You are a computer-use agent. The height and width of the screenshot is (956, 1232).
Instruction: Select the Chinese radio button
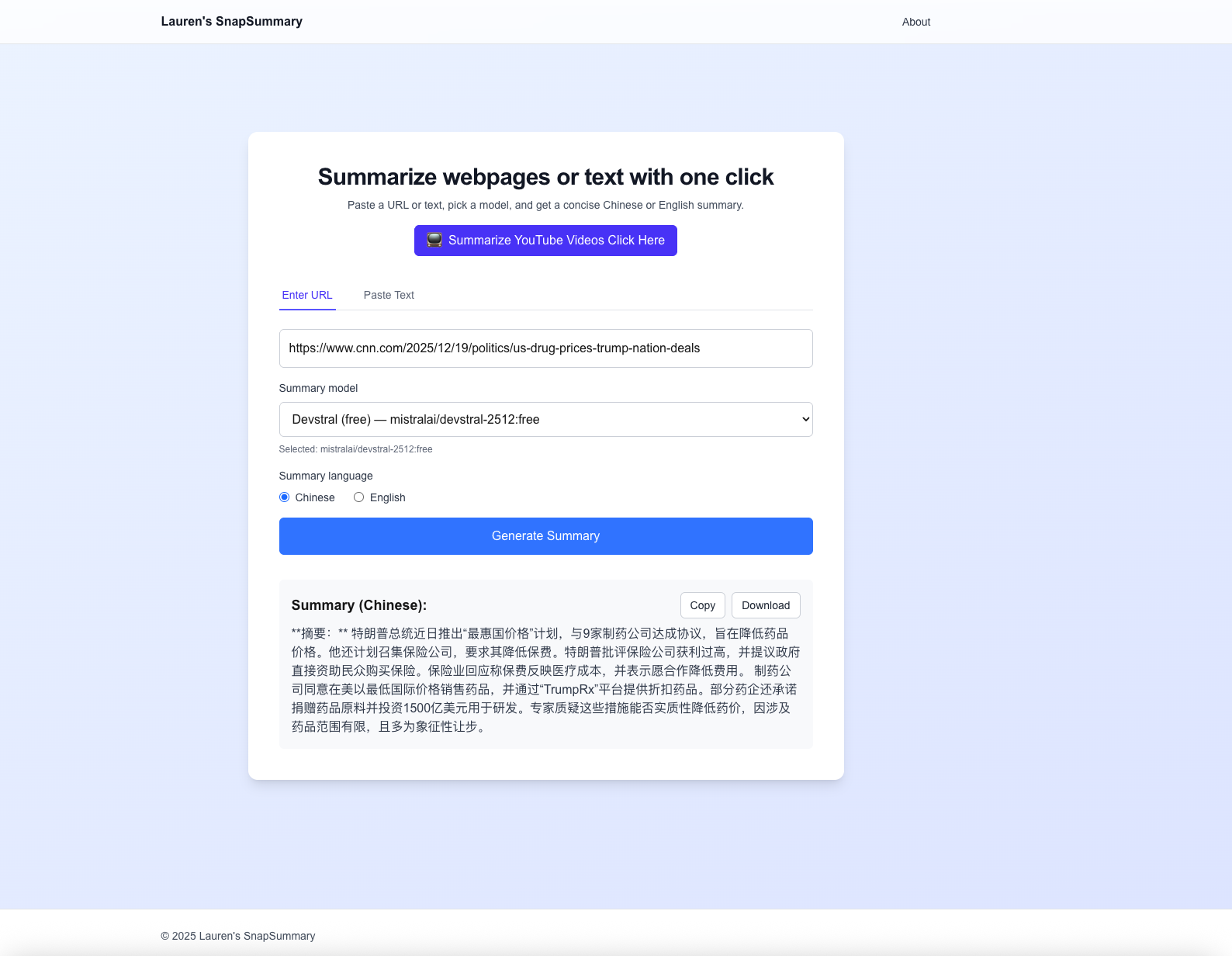[284, 497]
